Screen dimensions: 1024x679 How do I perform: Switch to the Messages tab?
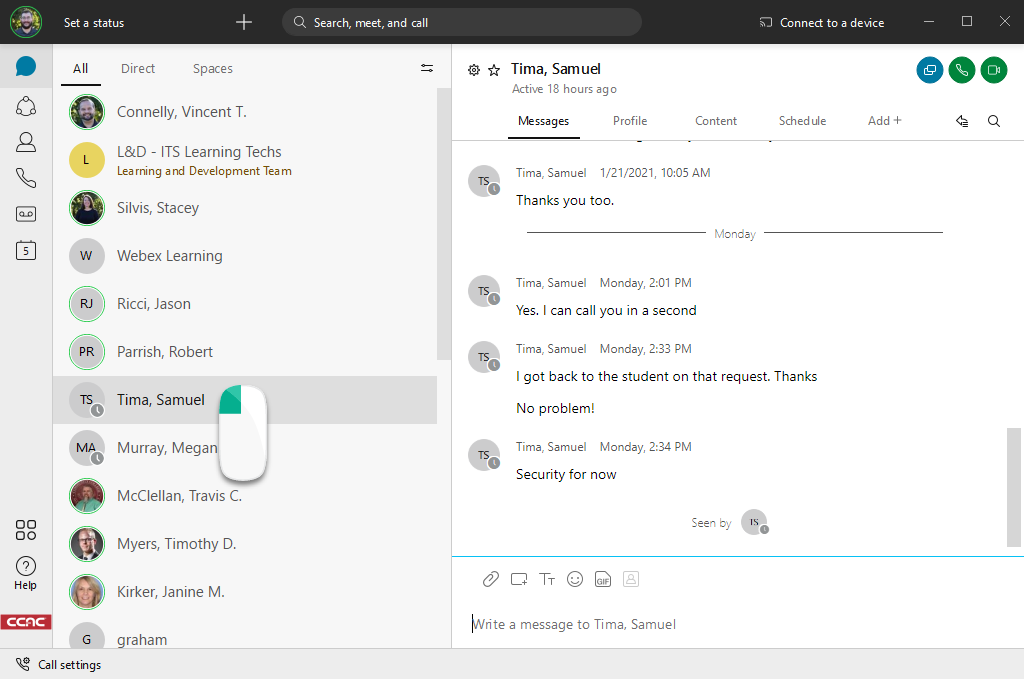point(543,121)
